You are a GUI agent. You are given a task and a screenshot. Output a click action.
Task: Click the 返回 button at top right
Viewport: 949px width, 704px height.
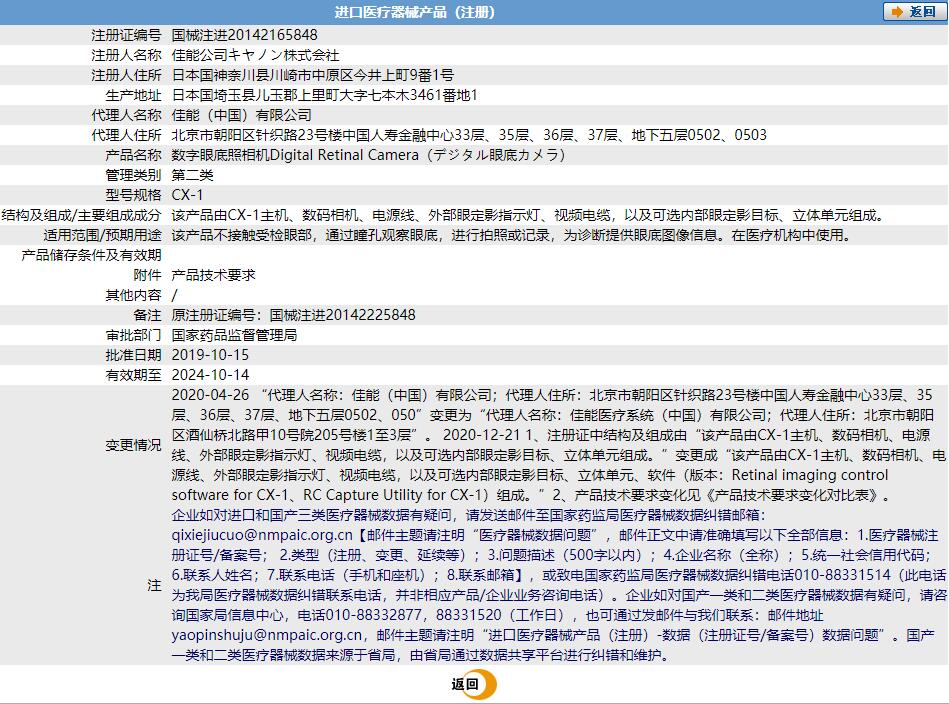[914, 12]
